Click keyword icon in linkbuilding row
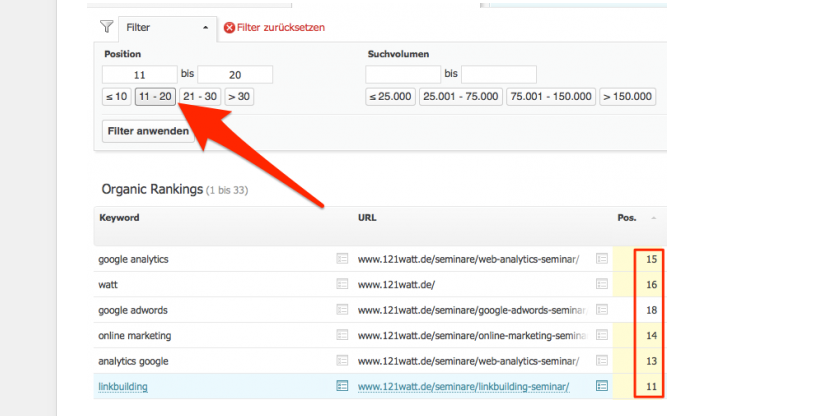The image size is (834, 416). coord(342,385)
